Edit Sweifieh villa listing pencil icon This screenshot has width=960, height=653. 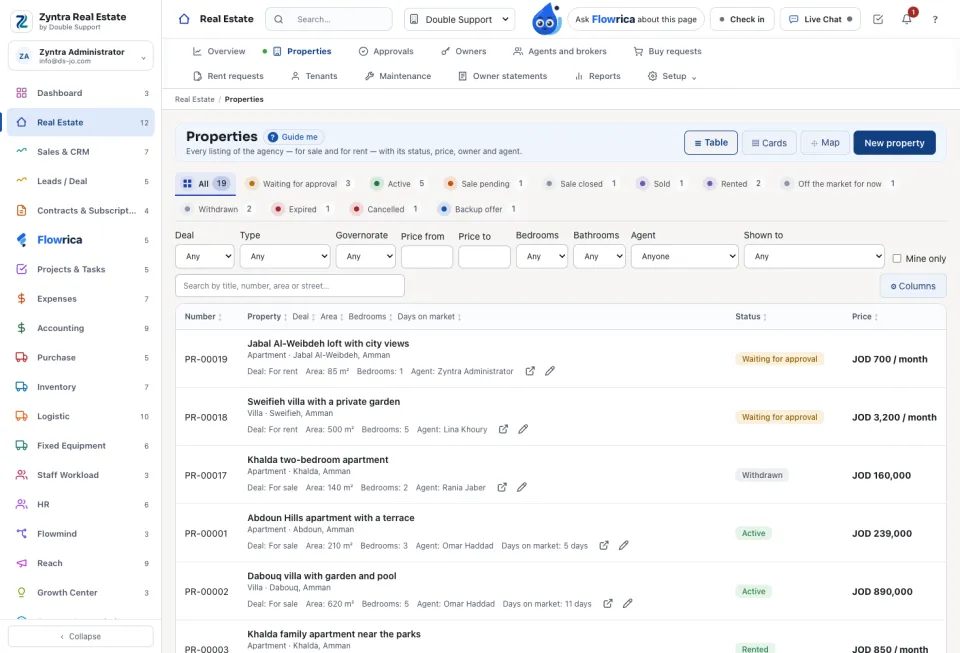(x=523, y=429)
